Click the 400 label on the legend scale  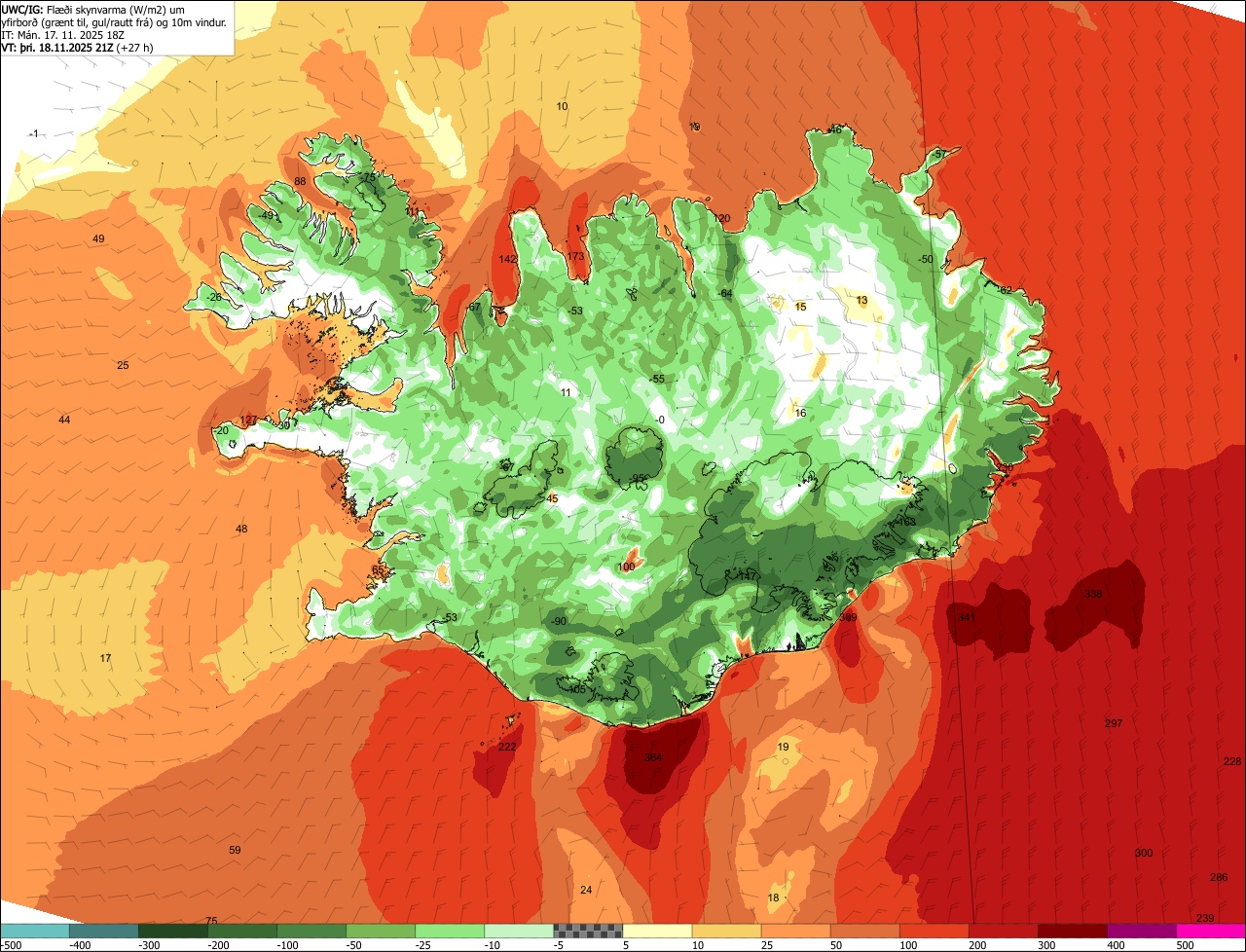[x=1116, y=945]
